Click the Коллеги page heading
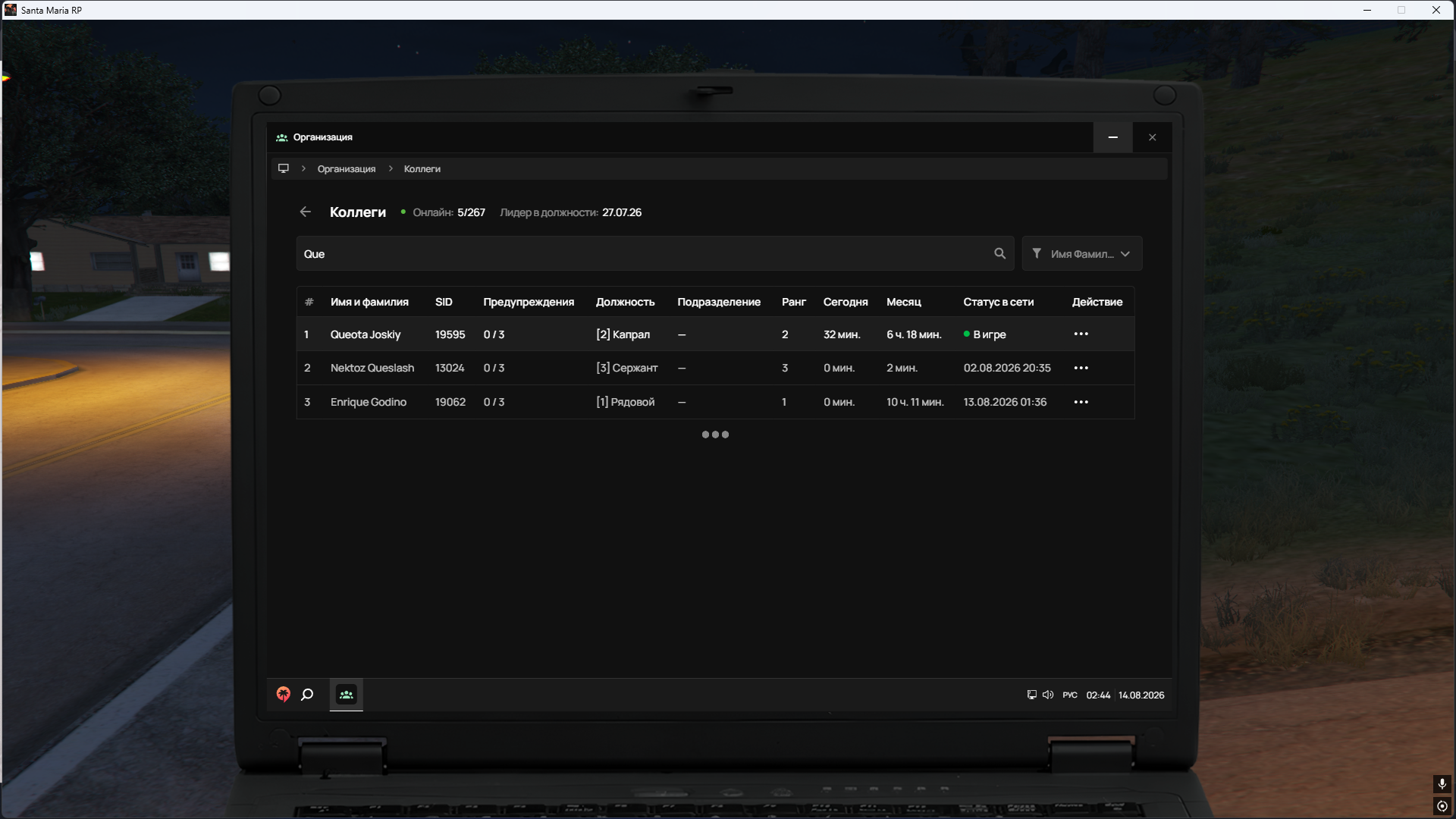 (x=358, y=212)
